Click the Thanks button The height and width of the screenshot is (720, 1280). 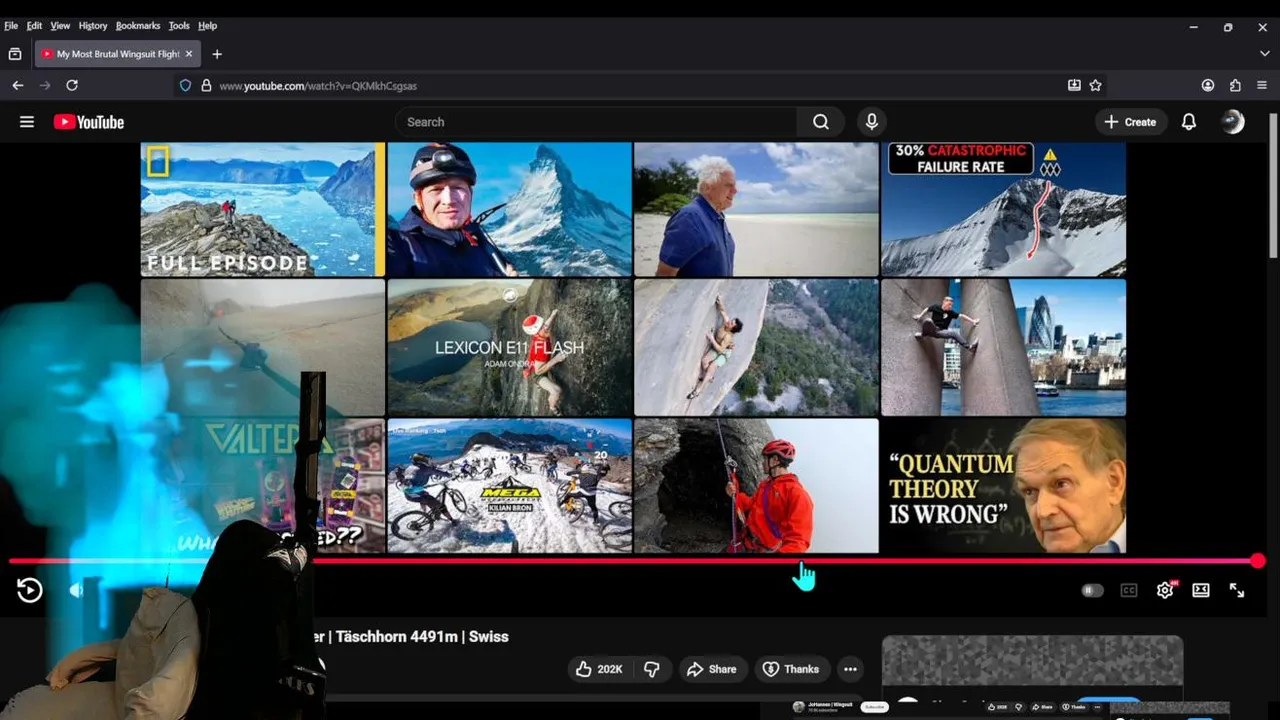[791, 669]
